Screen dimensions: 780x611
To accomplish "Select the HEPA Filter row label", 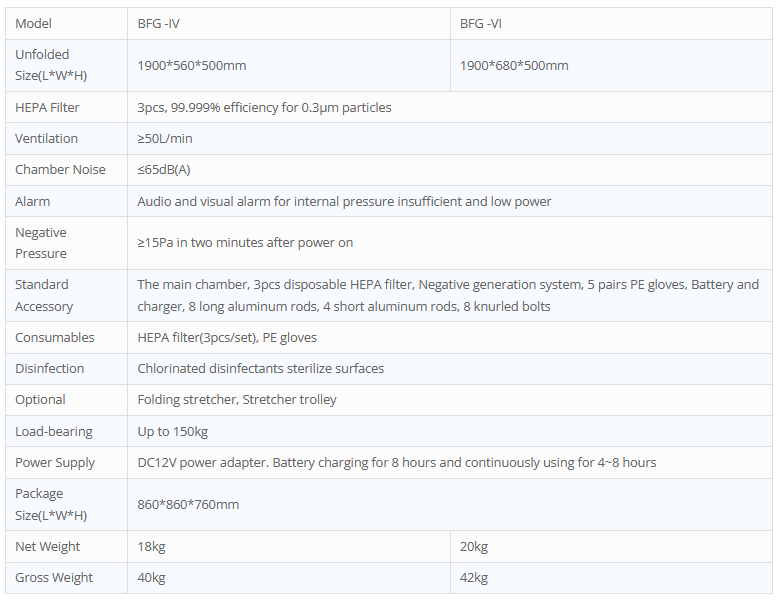I will [x=47, y=107].
